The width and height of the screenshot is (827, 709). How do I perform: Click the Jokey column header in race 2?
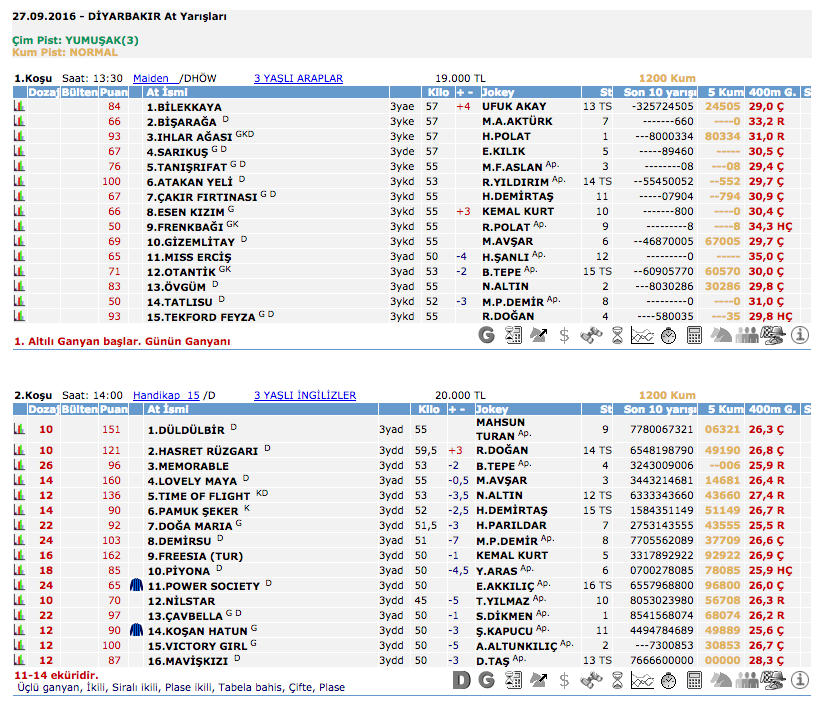tap(492, 409)
